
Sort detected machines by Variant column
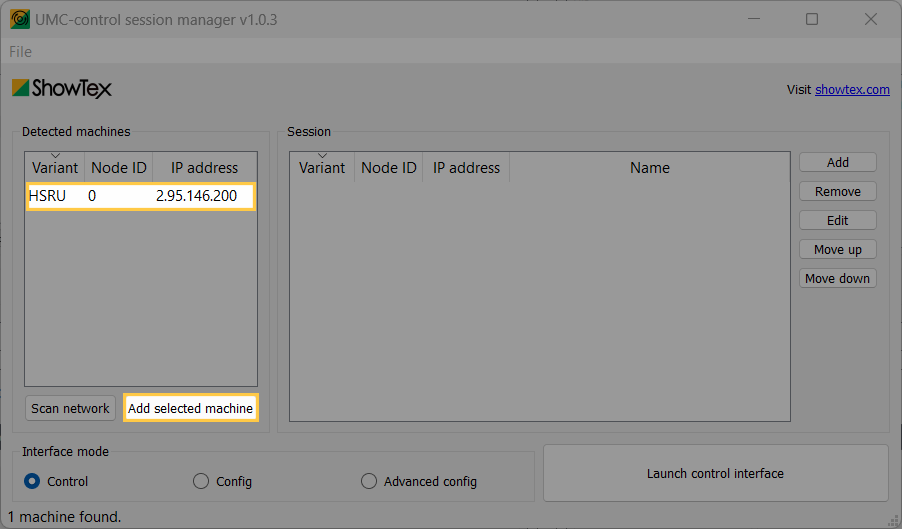pyautogui.click(x=55, y=167)
